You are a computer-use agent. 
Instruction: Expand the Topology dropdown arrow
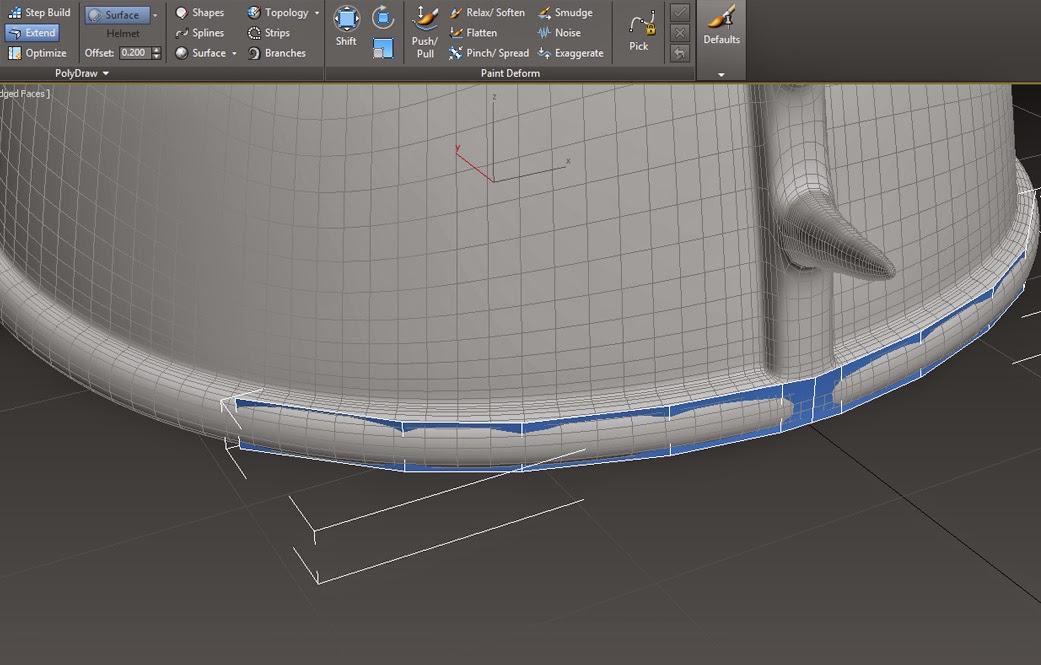(x=317, y=13)
